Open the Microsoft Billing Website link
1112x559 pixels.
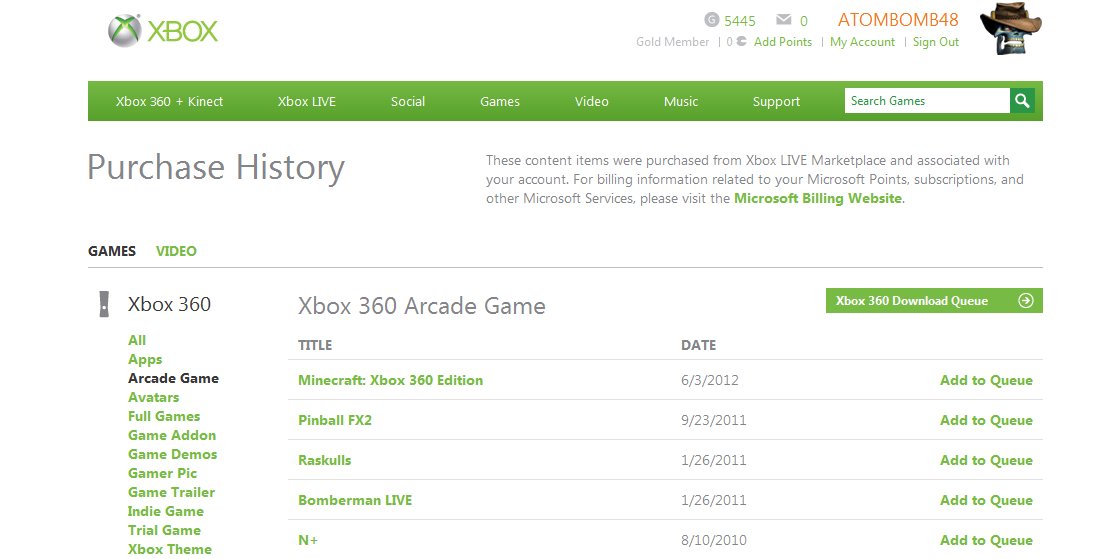818,198
